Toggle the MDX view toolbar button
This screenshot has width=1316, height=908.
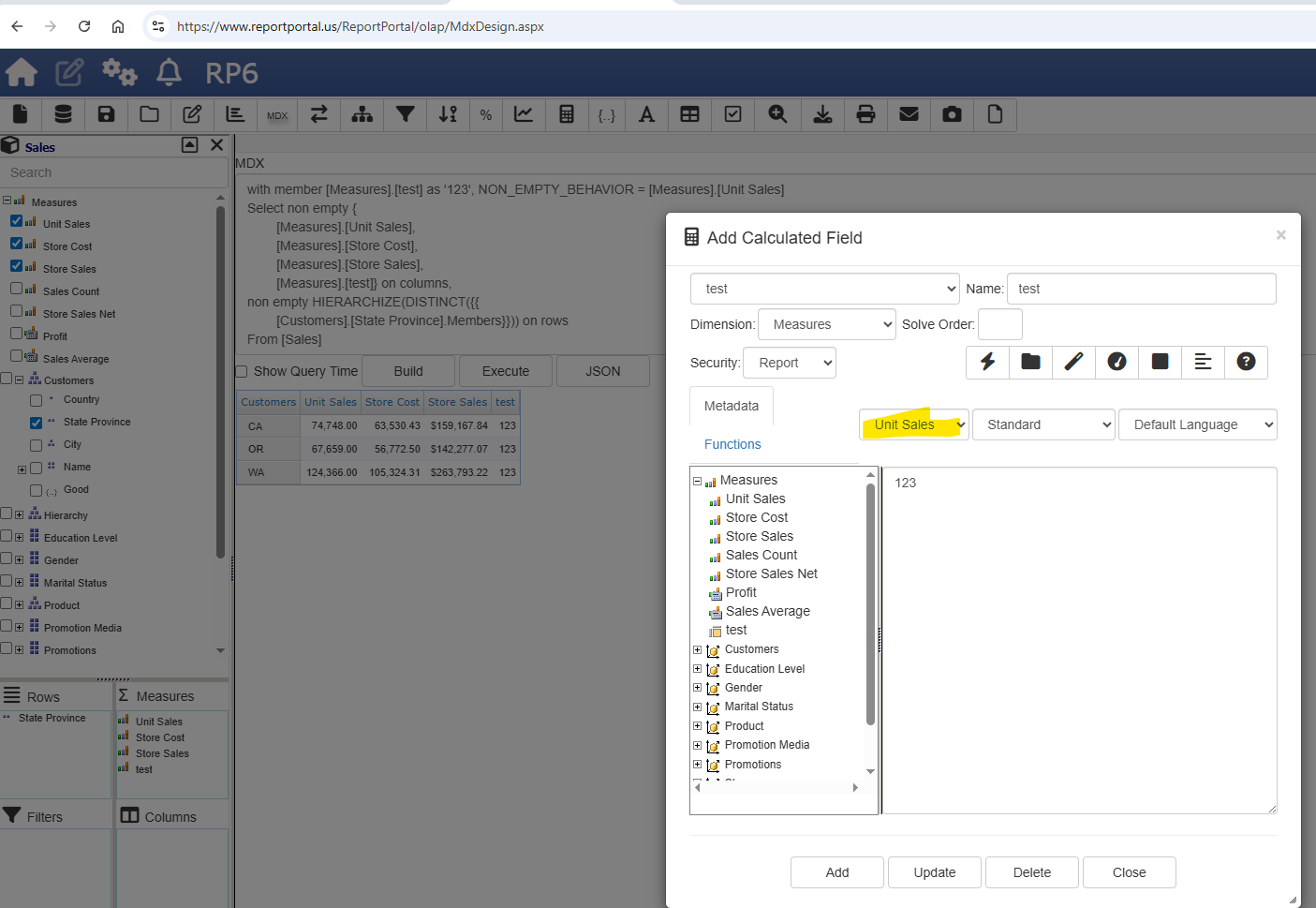pyautogui.click(x=277, y=115)
